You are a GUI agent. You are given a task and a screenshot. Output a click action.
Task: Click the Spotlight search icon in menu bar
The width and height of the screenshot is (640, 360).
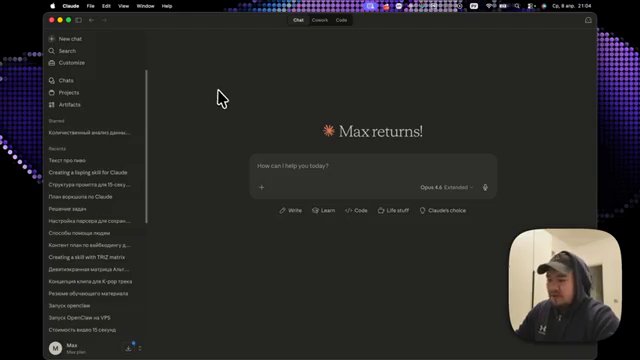click(x=517, y=6)
